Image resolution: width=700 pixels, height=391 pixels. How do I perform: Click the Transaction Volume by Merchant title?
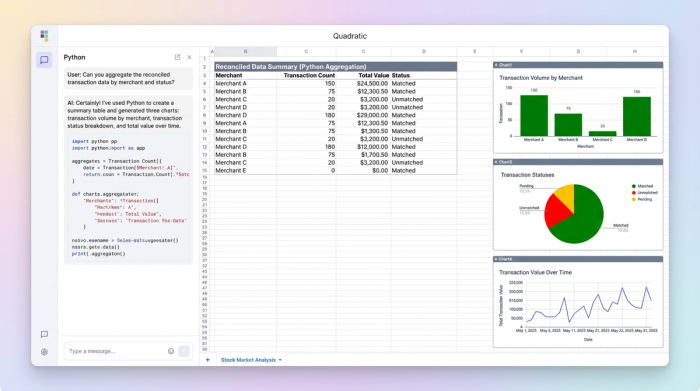coord(541,78)
